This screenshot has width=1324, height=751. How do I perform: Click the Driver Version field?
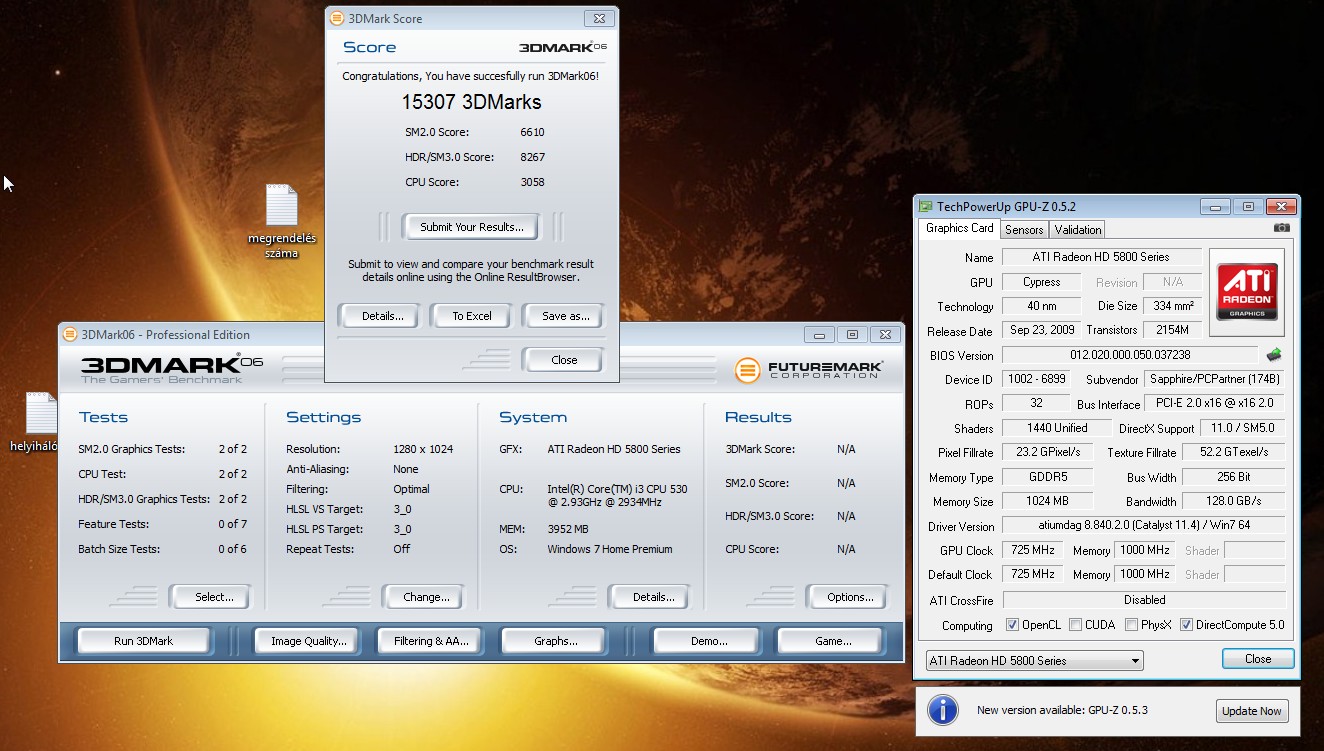click(x=1144, y=526)
